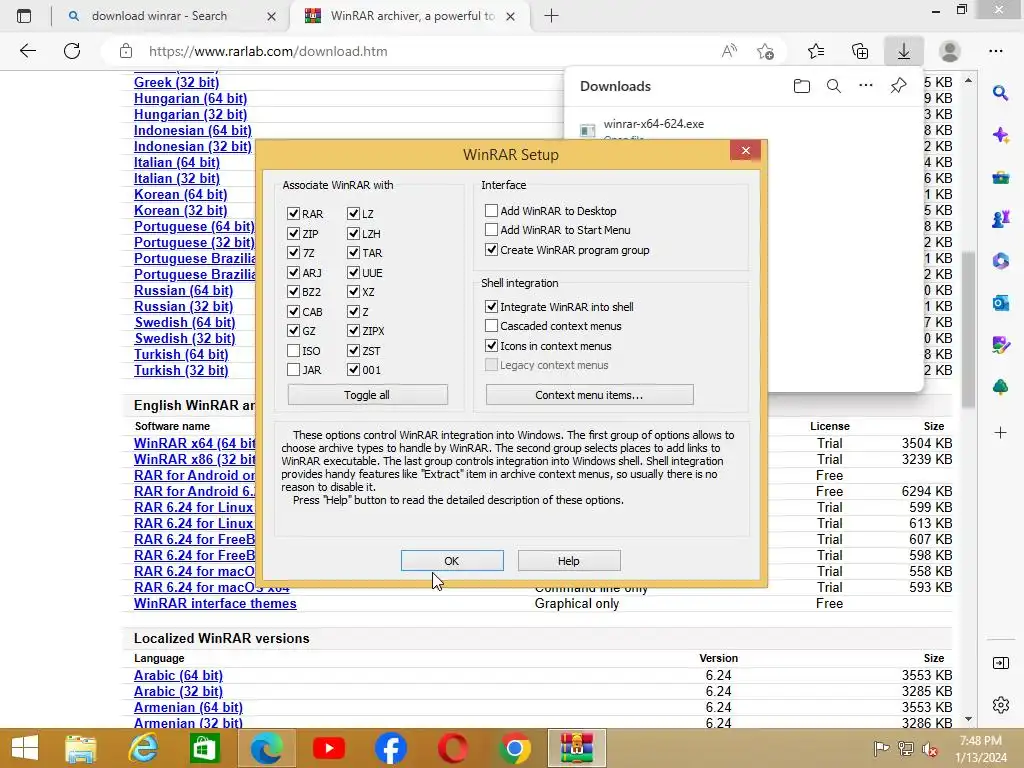The width and height of the screenshot is (1024, 768).
Task: Refresh the rarlab download page
Action: click(x=72, y=51)
